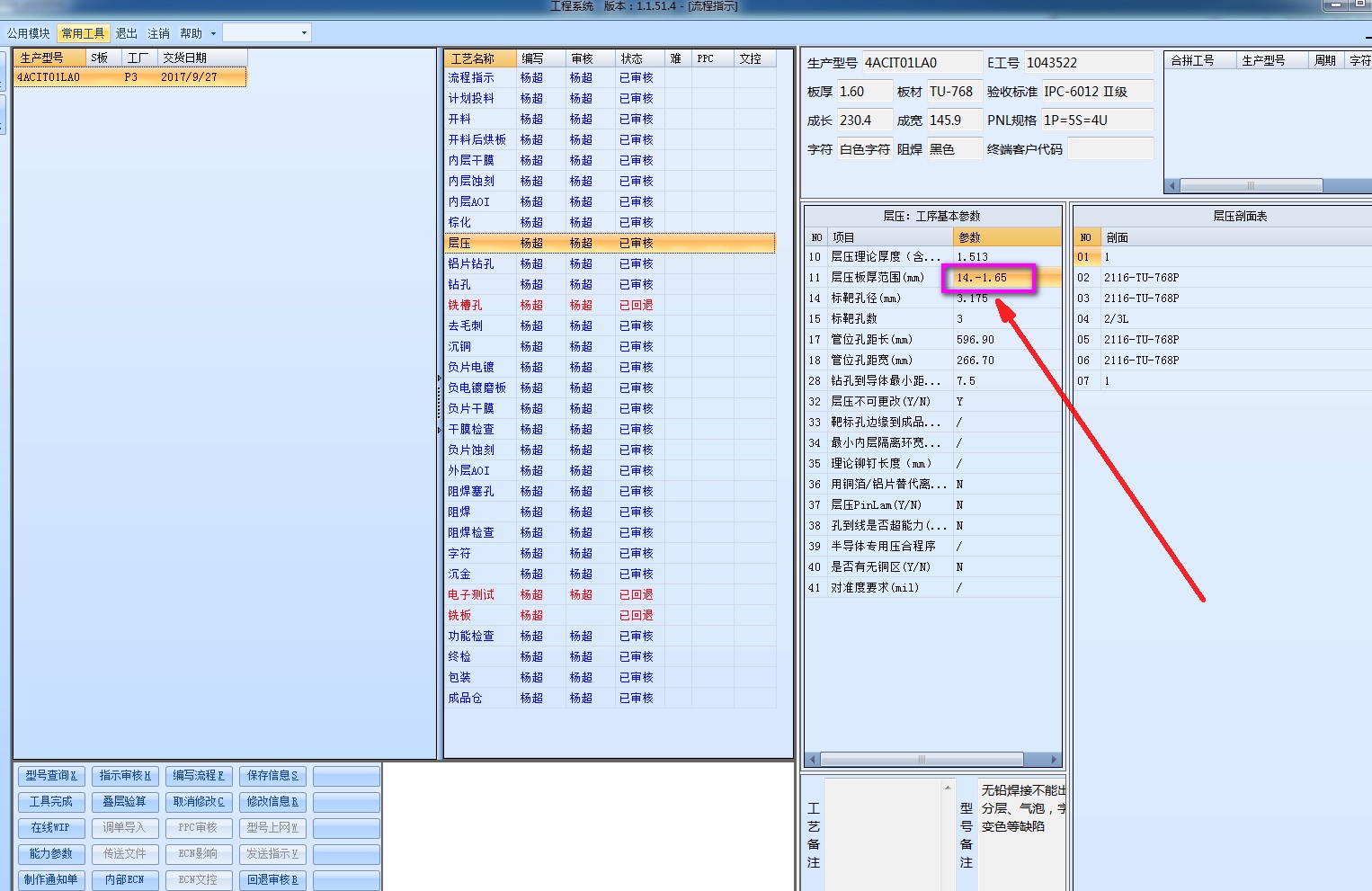Click the 编写流程F button

[x=199, y=776]
